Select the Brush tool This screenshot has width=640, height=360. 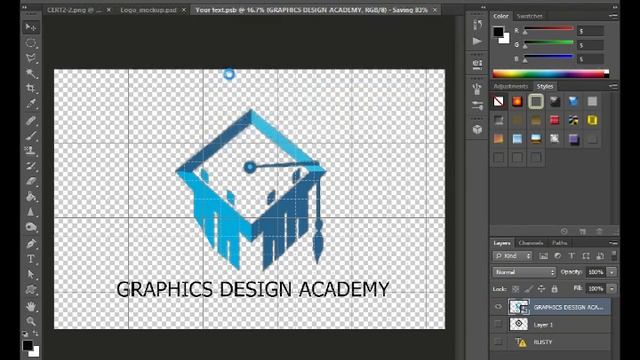click(x=31, y=136)
